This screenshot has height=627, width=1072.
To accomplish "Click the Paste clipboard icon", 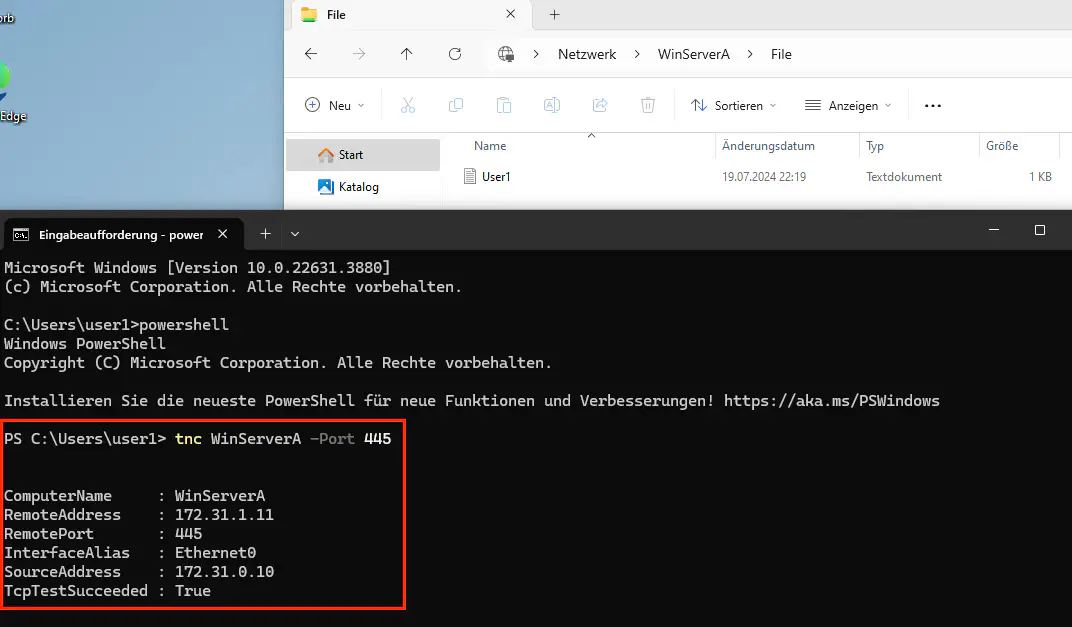I will pyautogui.click(x=504, y=105).
